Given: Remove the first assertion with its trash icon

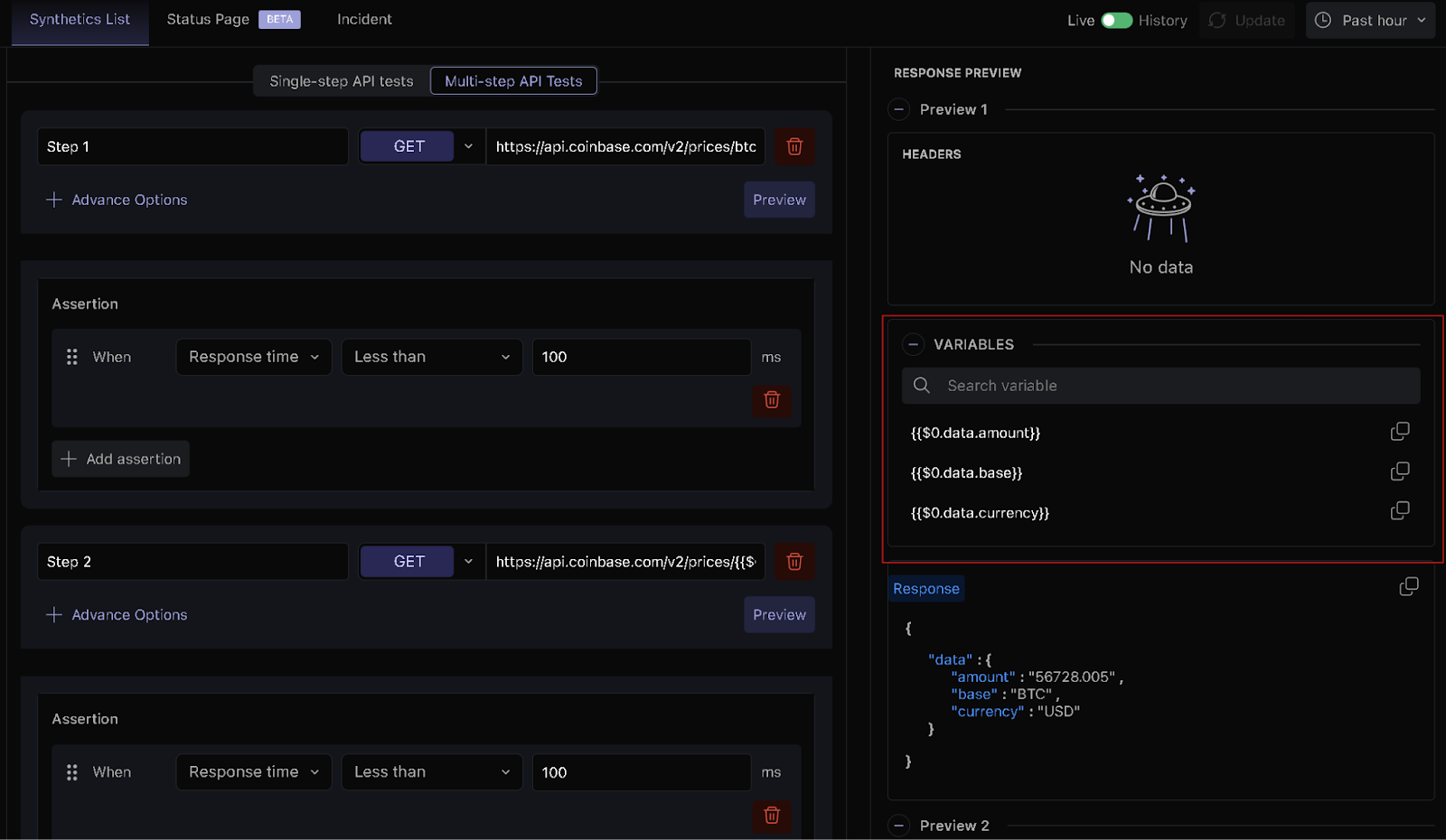Looking at the screenshot, I should [771, 401].
